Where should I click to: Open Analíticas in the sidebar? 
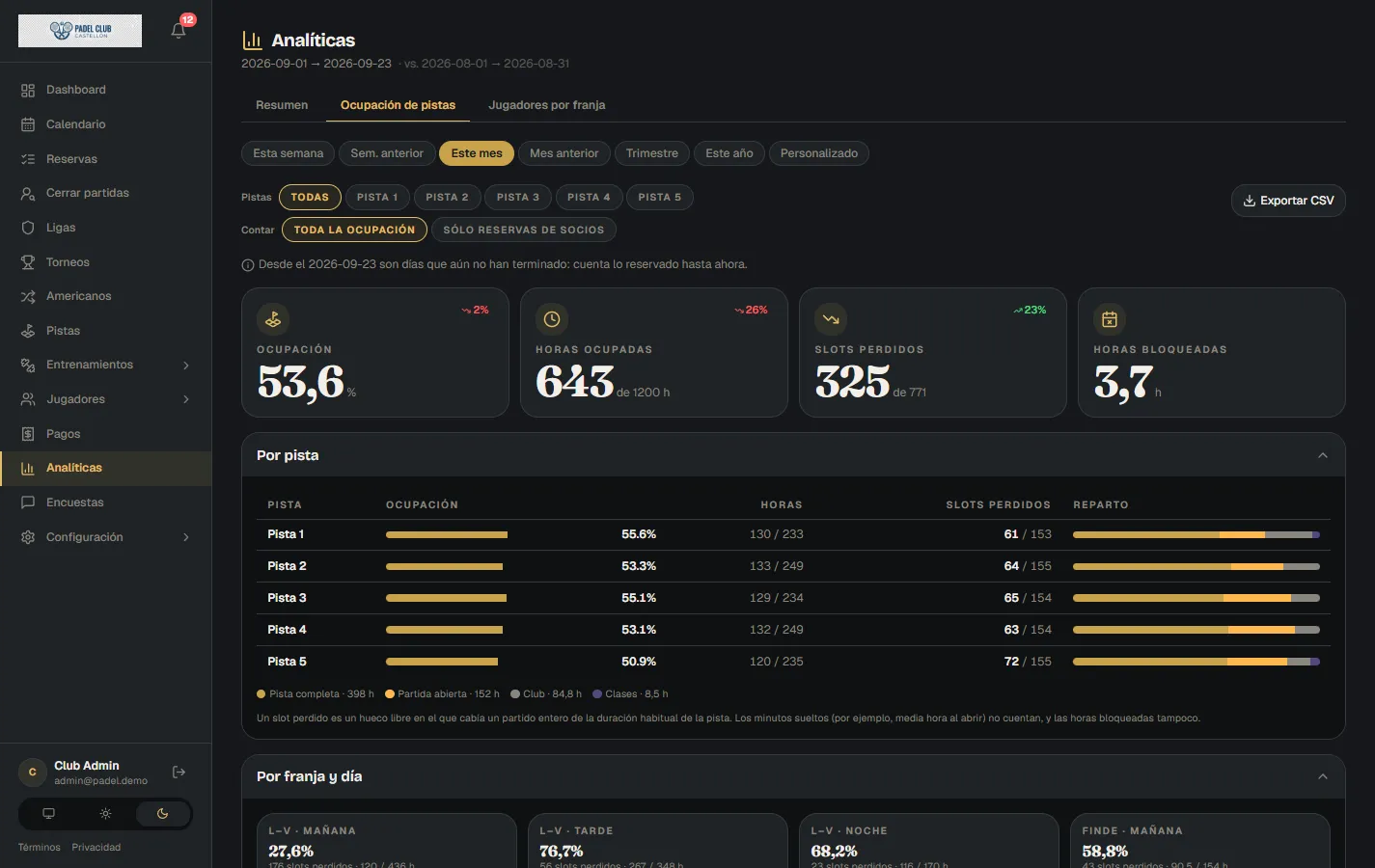[x=106, y=468]
